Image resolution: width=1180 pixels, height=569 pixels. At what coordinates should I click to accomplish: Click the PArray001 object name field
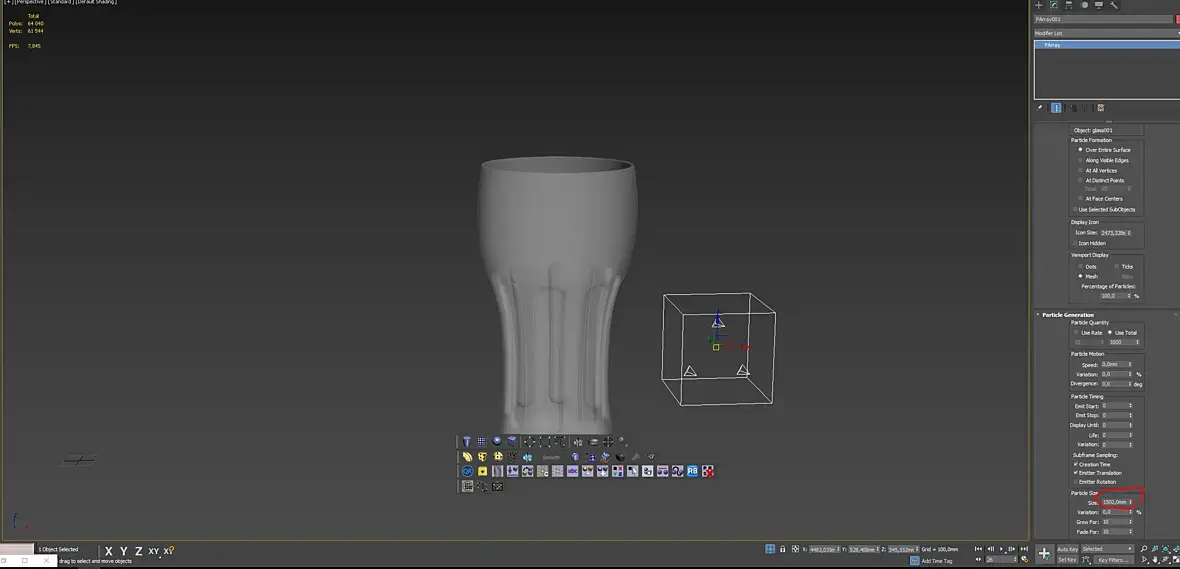tap(1104, 20)
